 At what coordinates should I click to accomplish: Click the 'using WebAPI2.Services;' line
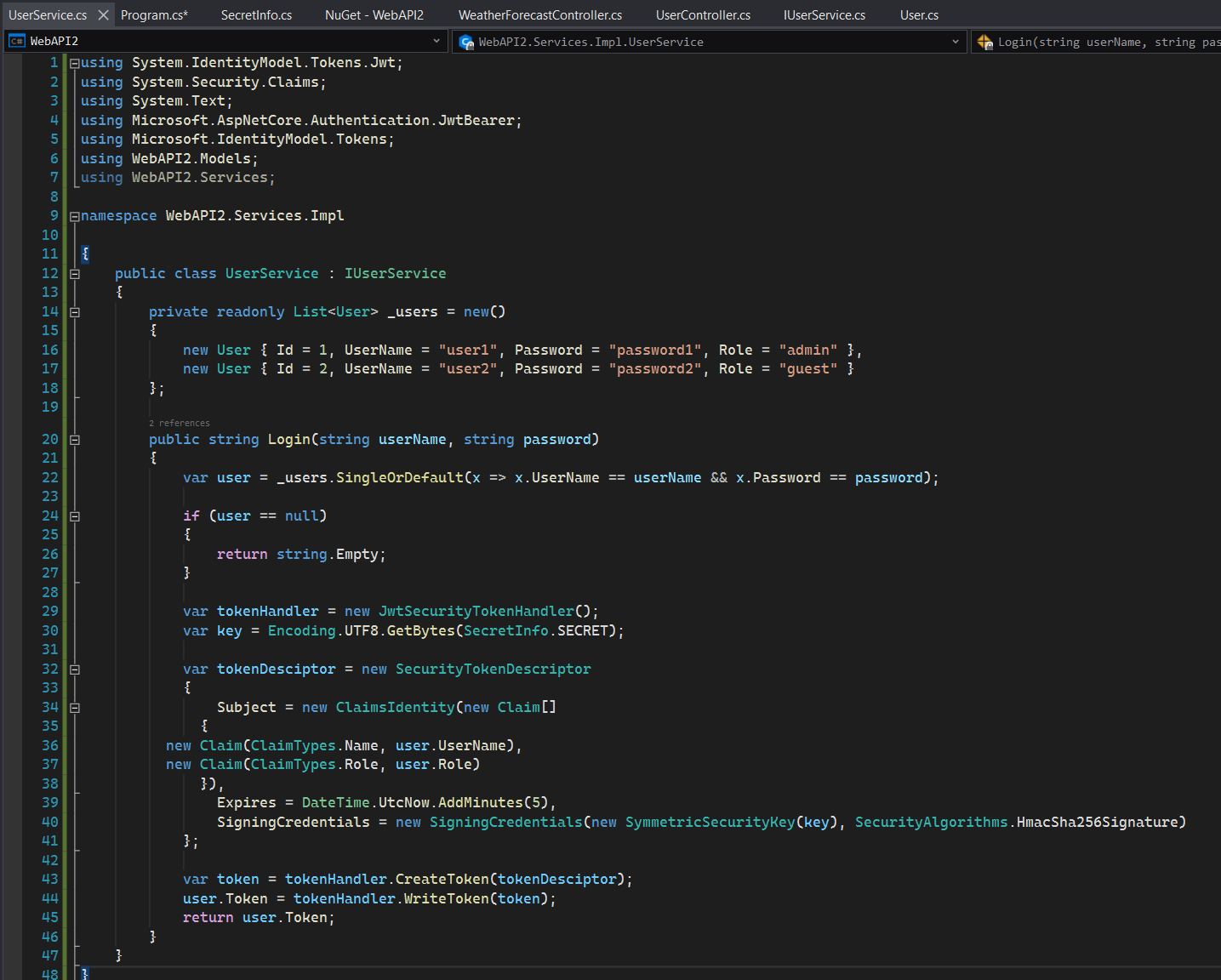tap(178, 177)
